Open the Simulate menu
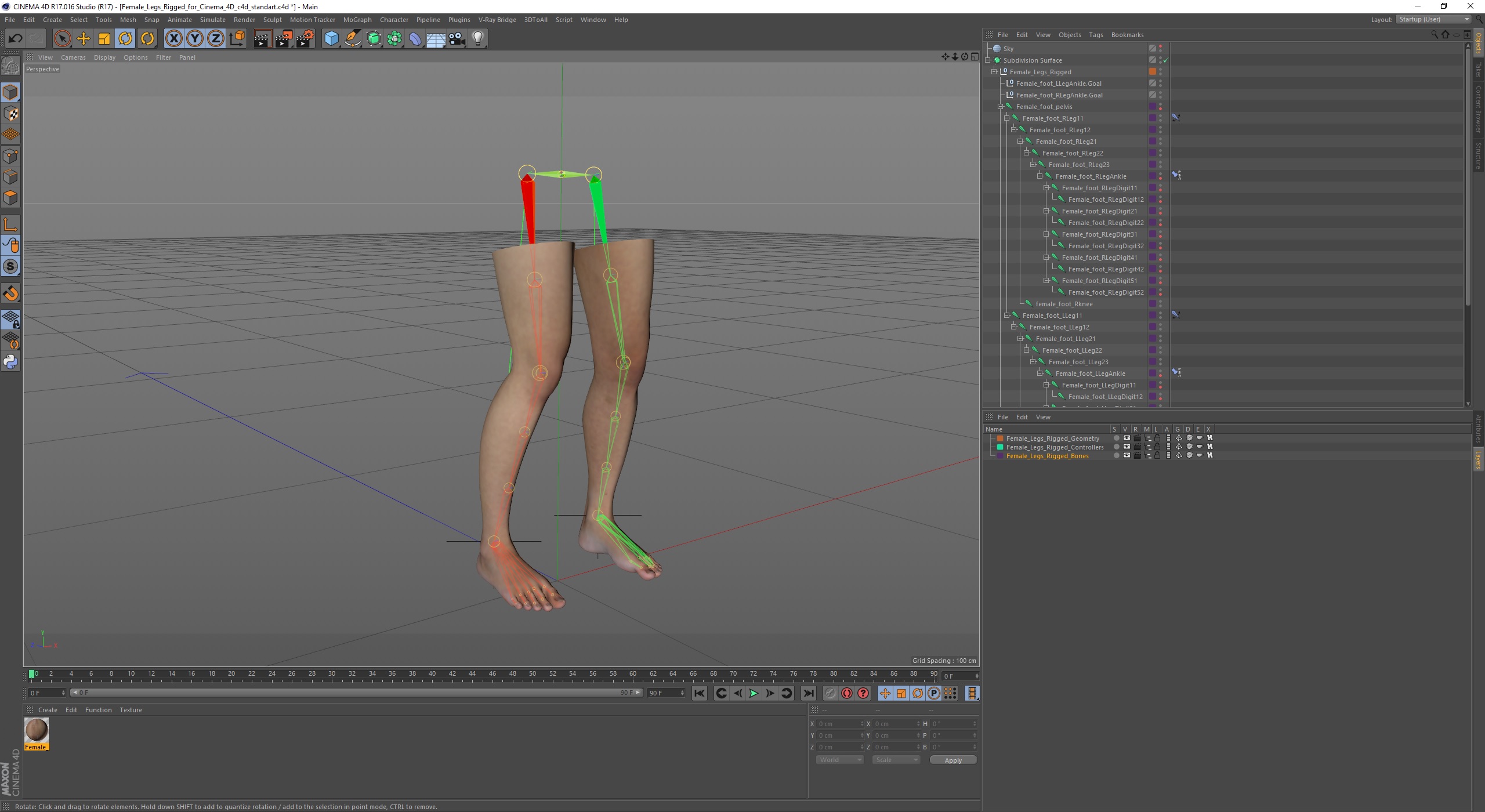This screenshot has height=812, width=1485. click(212, 20)
